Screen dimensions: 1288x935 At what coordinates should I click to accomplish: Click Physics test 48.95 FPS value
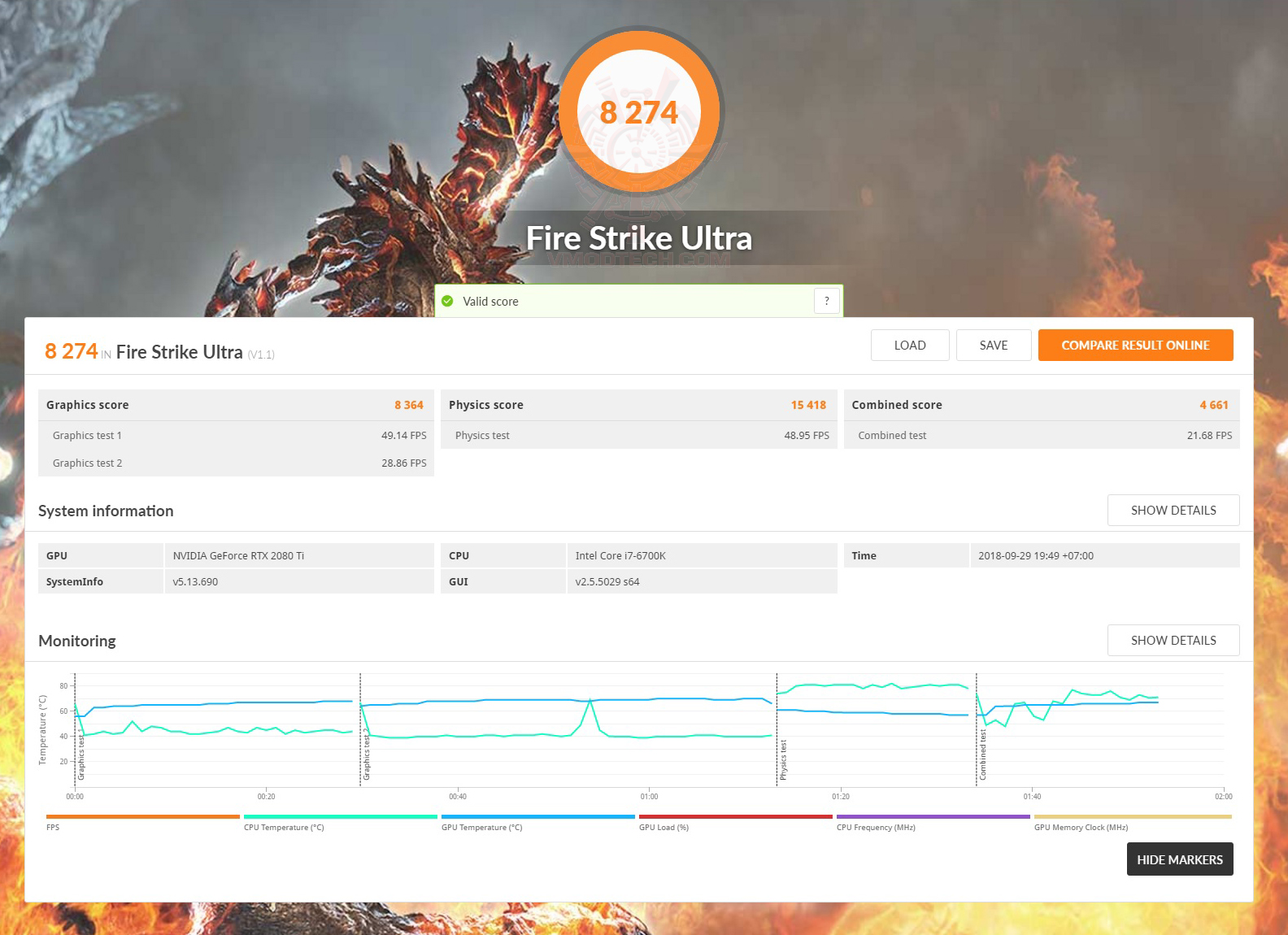[x=807, y=435]
